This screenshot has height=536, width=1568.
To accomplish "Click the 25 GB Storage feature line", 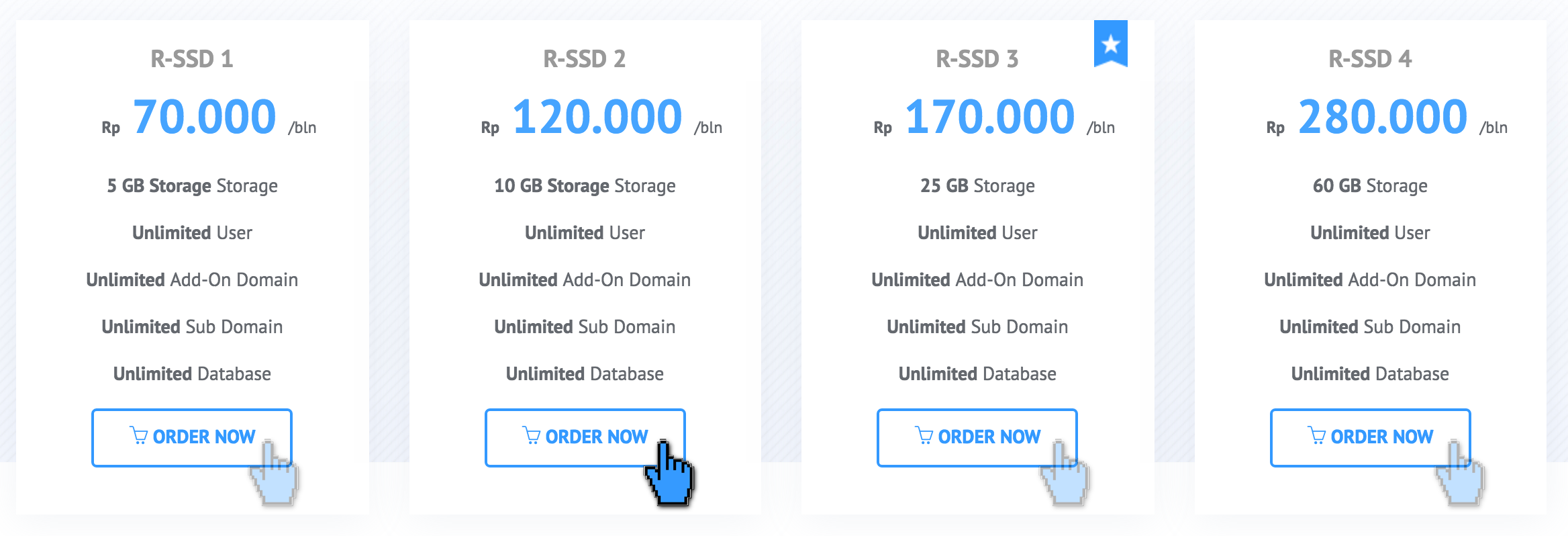I will [x=977, y=186].
